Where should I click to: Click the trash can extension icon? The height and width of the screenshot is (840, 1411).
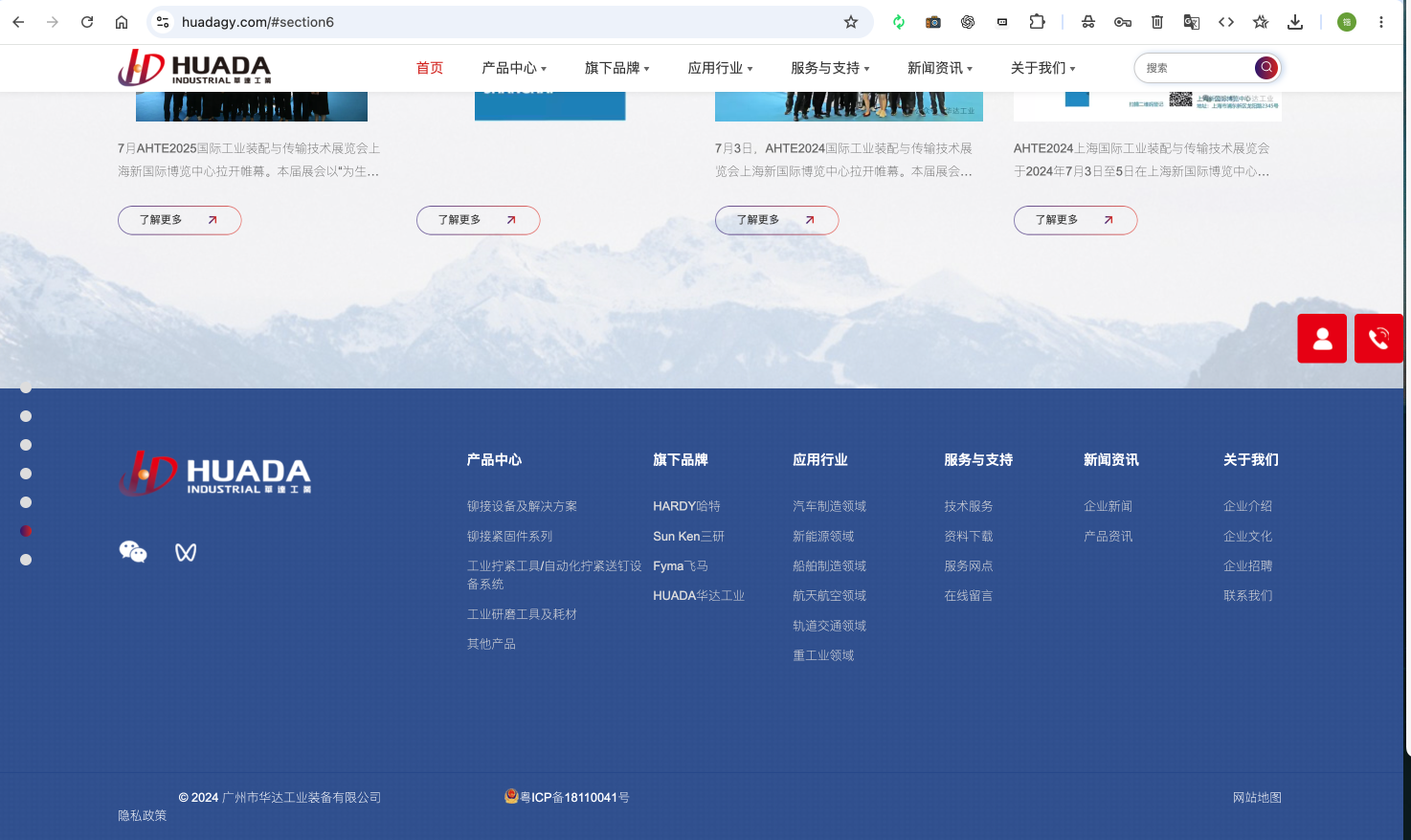(1157, 22)
